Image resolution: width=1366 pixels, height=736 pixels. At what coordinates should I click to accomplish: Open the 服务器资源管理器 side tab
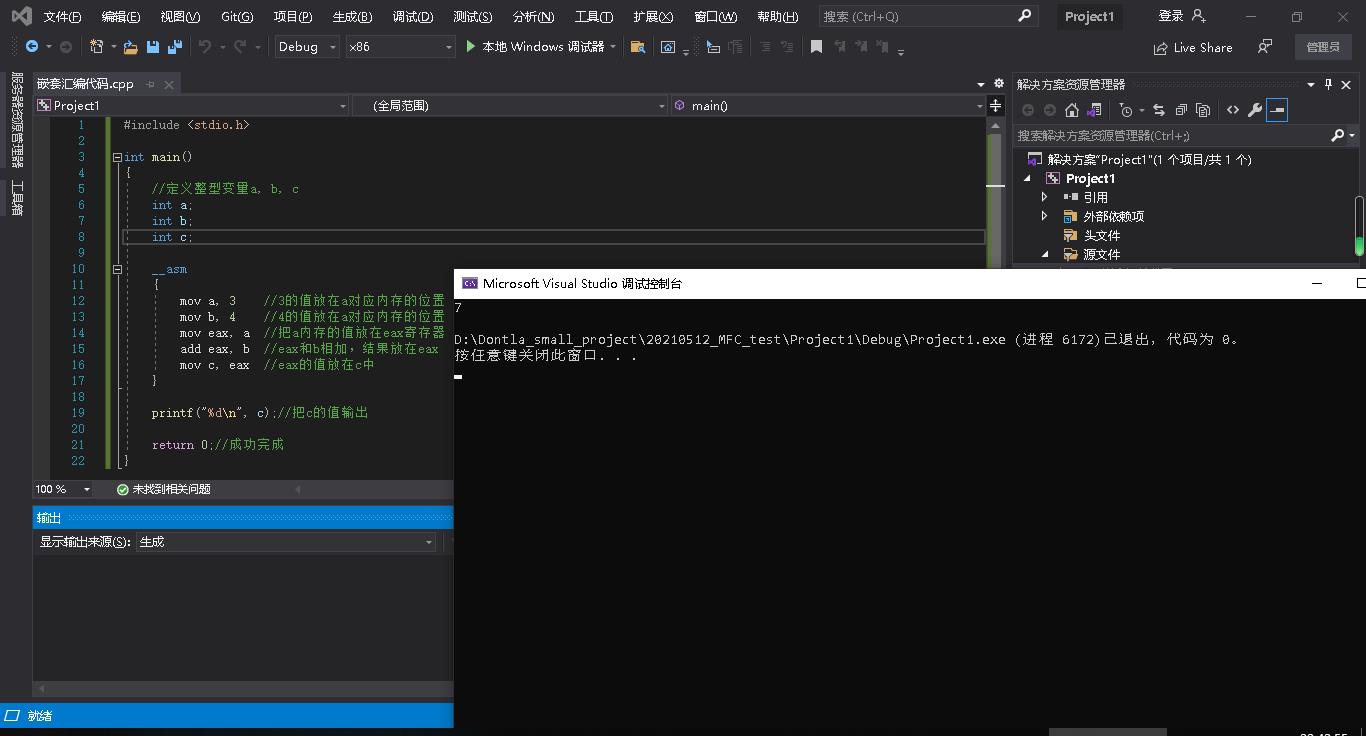(x=17, y=119)
